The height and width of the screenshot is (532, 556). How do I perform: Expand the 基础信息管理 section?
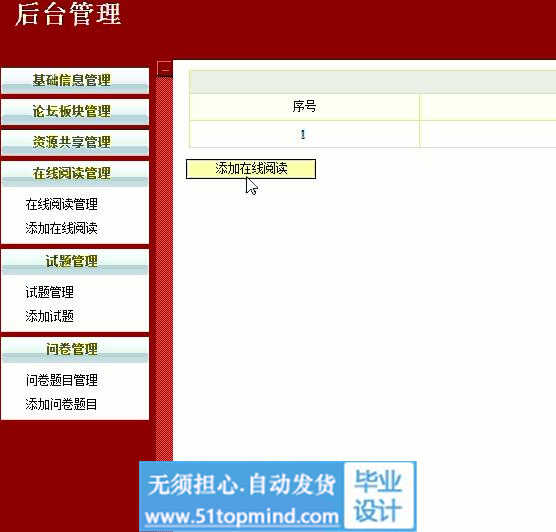75,81
